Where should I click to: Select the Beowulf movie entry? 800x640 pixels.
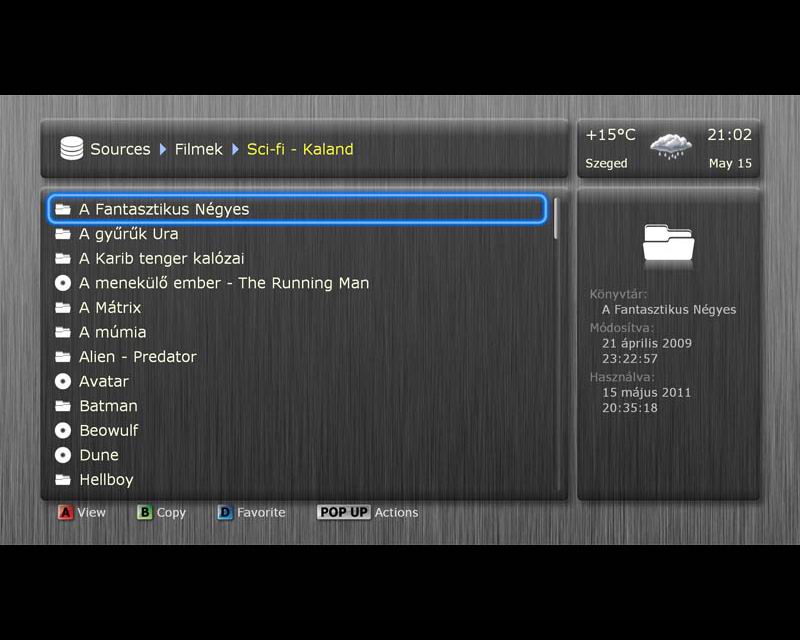point(109,430)
